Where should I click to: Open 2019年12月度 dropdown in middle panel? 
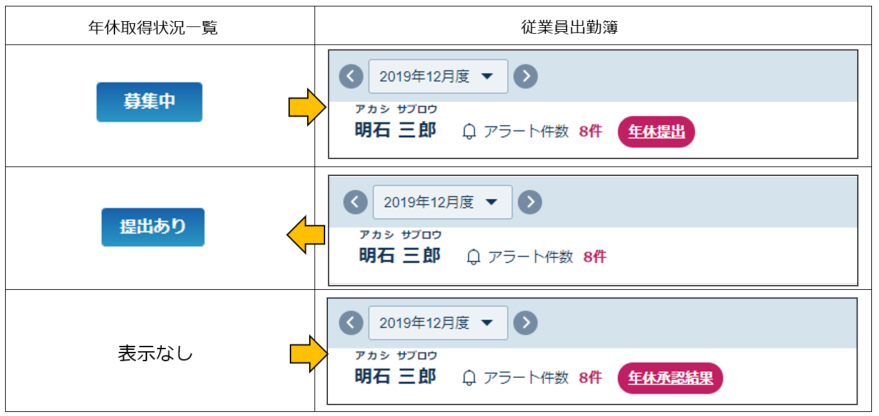click(442, 202)
